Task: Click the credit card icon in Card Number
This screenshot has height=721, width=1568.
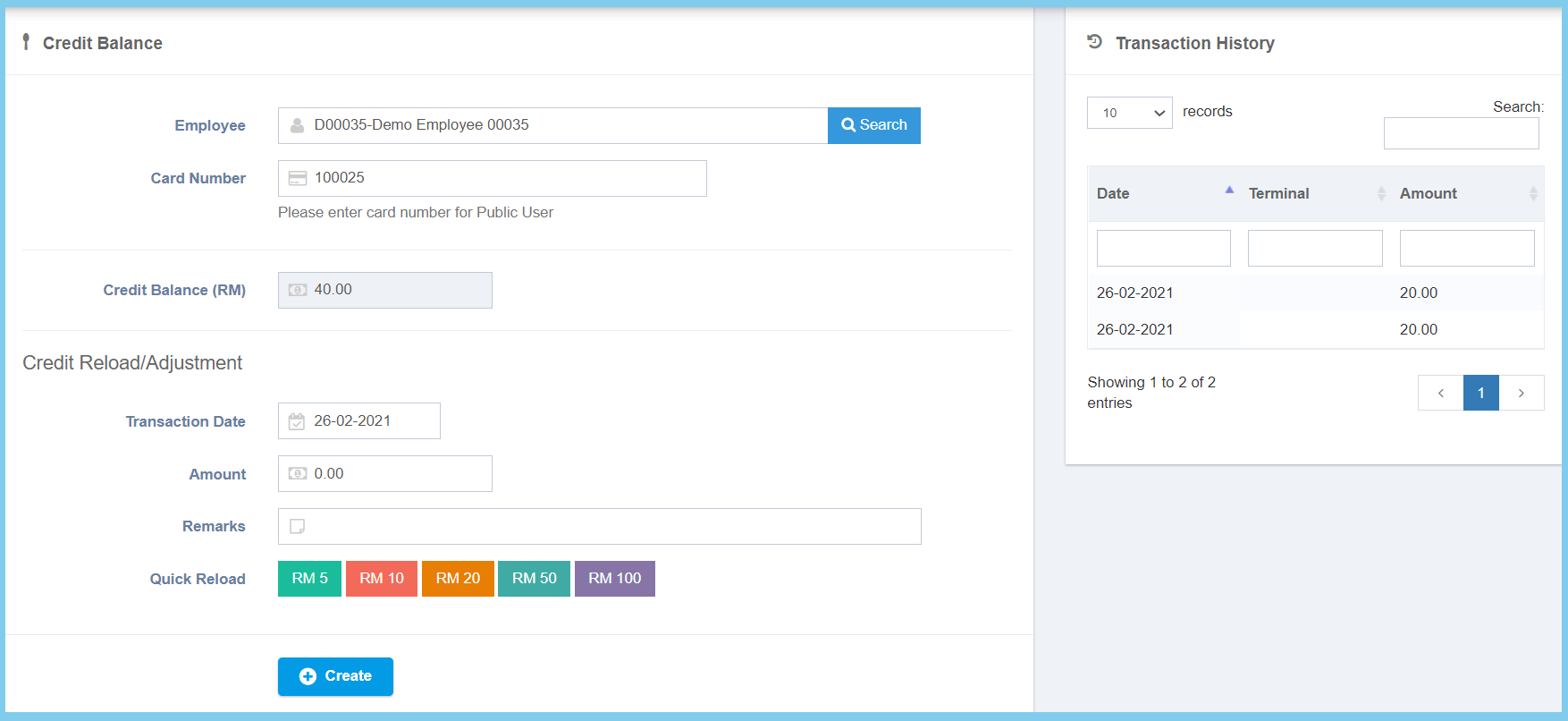Action: pos(298,178)
